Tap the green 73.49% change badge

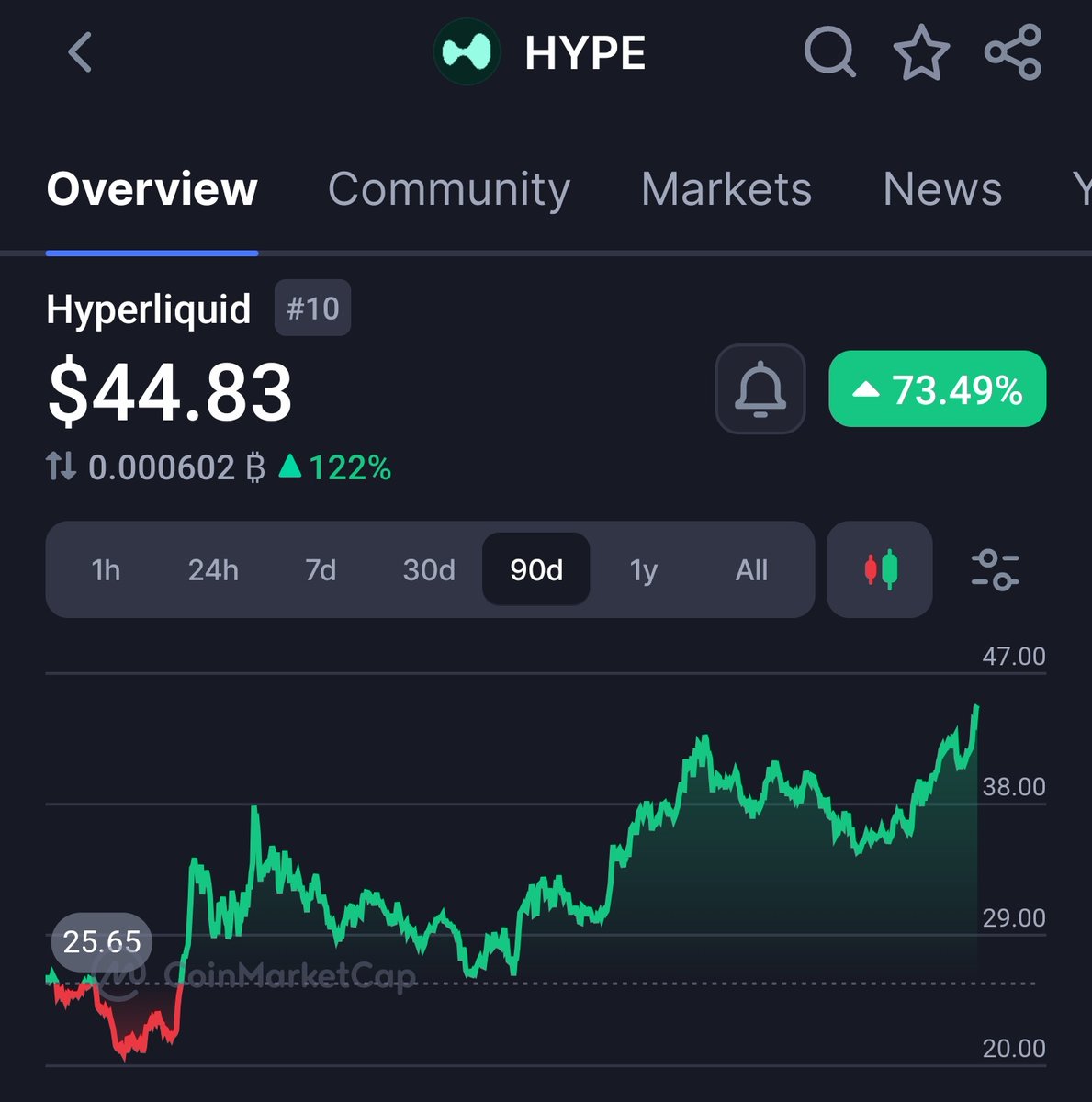pos(938,389)
